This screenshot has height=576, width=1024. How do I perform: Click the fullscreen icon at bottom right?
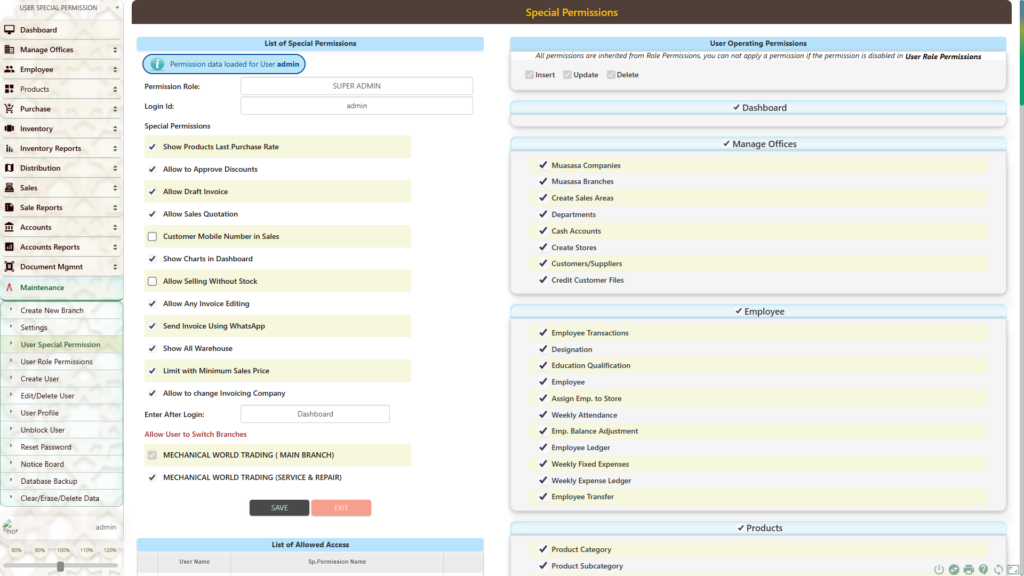[1013, 569]
